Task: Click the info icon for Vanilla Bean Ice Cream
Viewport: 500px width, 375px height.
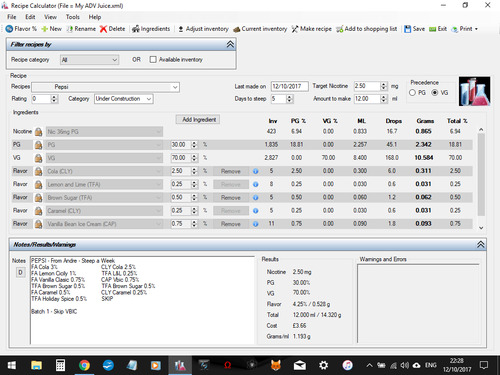Action: 256,224
